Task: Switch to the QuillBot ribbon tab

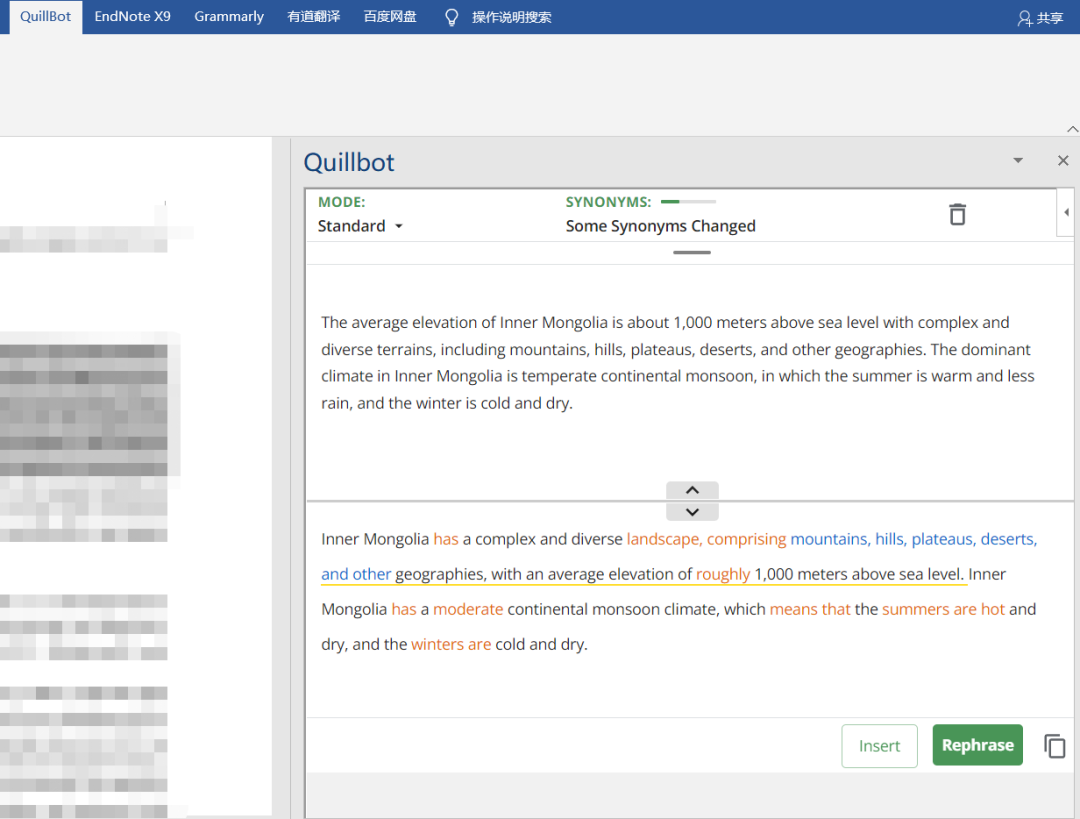Action: [45, 17]
